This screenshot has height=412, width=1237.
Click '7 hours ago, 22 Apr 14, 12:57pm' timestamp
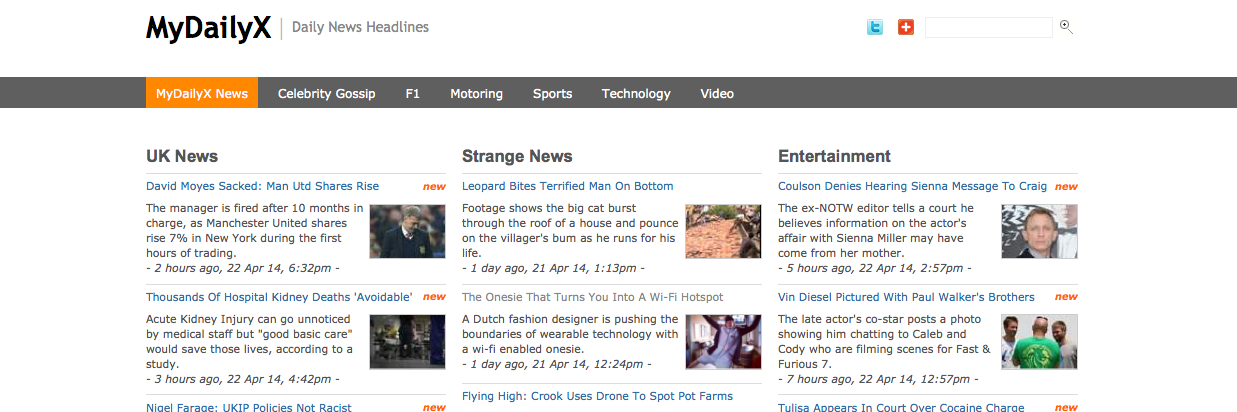[x=878, y=379]
